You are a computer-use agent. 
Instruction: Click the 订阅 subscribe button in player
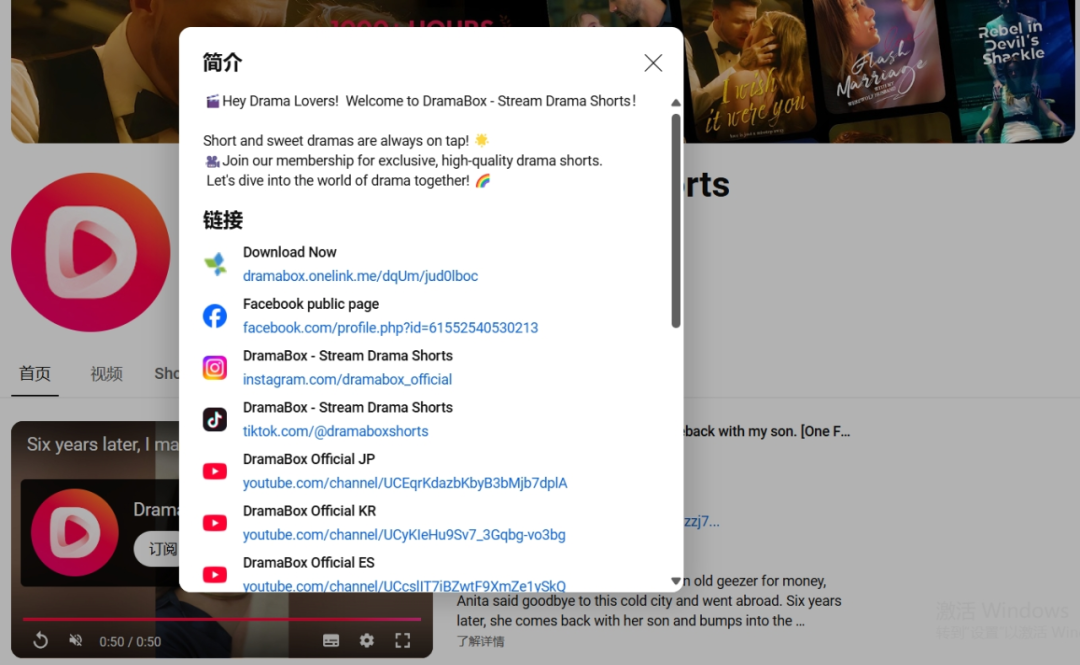[157, 549]
